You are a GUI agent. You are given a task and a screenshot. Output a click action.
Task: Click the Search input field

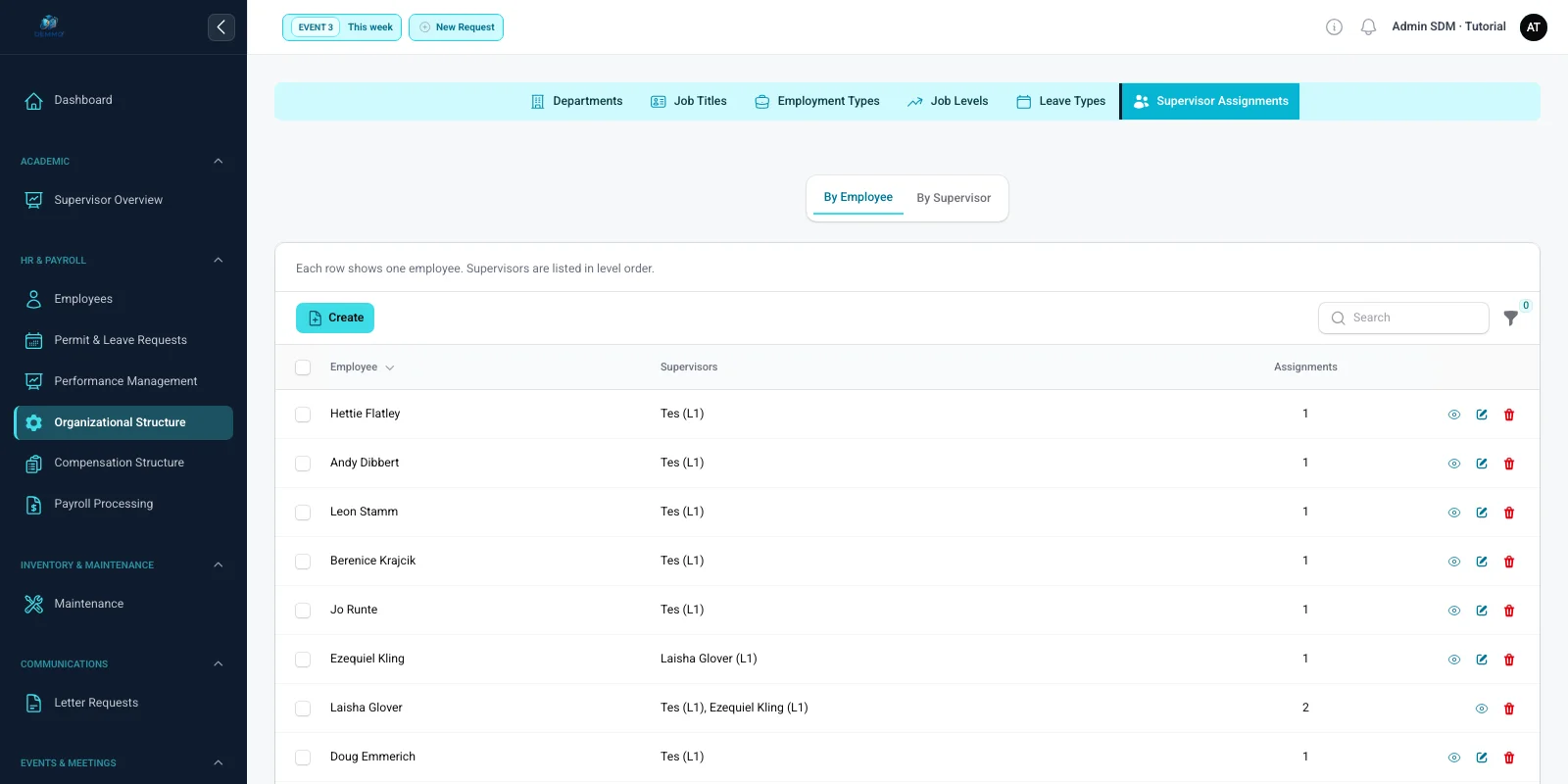(1403, 318)
